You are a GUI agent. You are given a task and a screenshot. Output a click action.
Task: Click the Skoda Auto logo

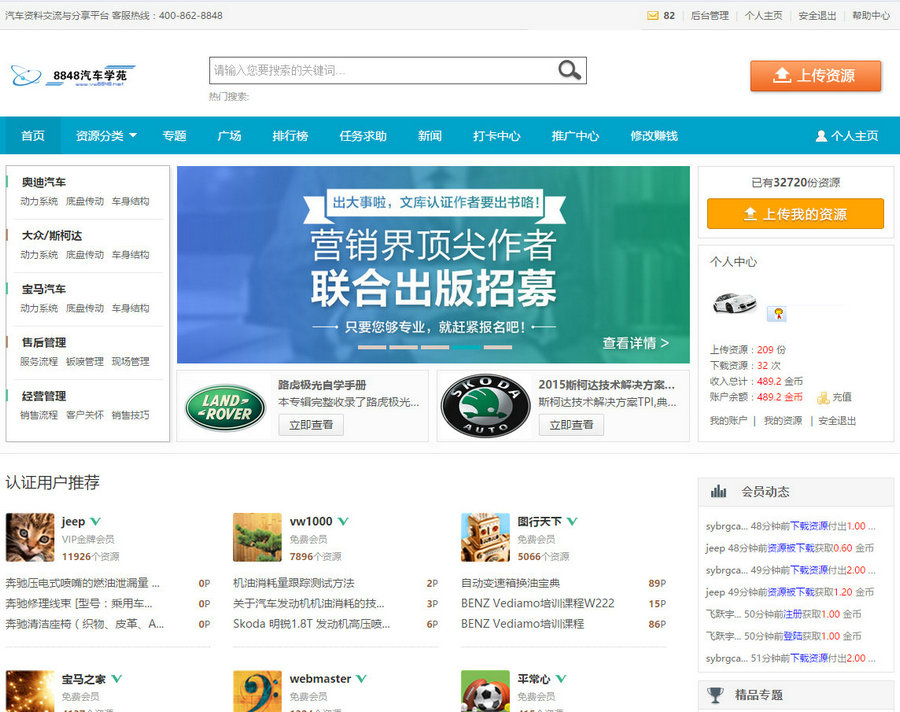[486, 406]
